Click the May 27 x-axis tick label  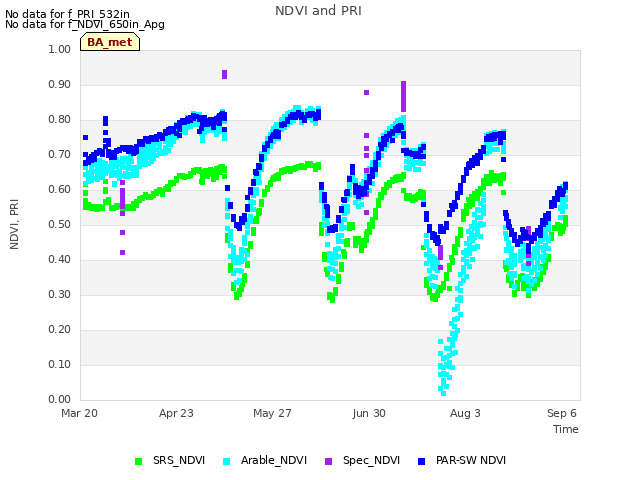272,413
